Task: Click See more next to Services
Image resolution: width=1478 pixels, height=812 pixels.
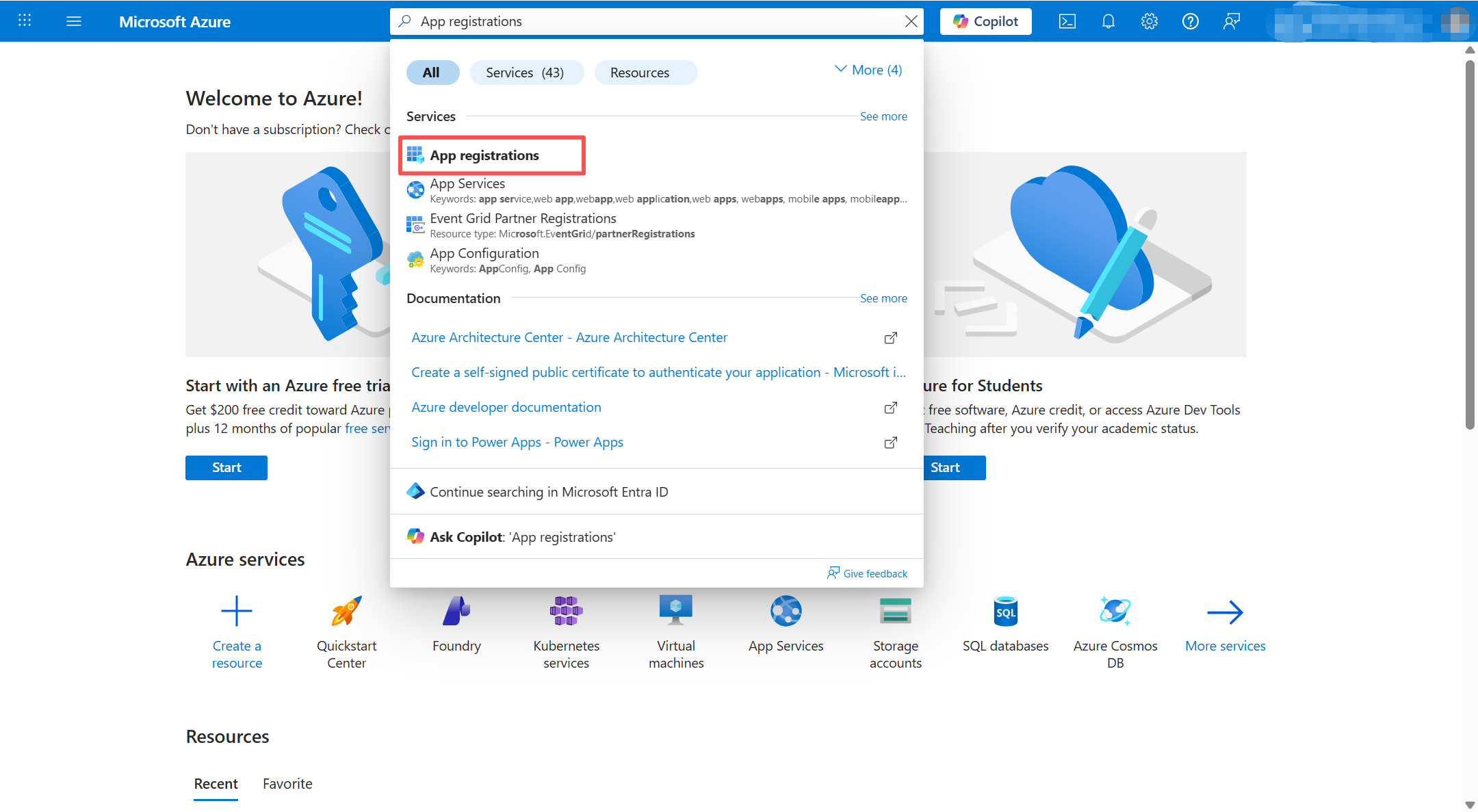Action: coord(883,116)
